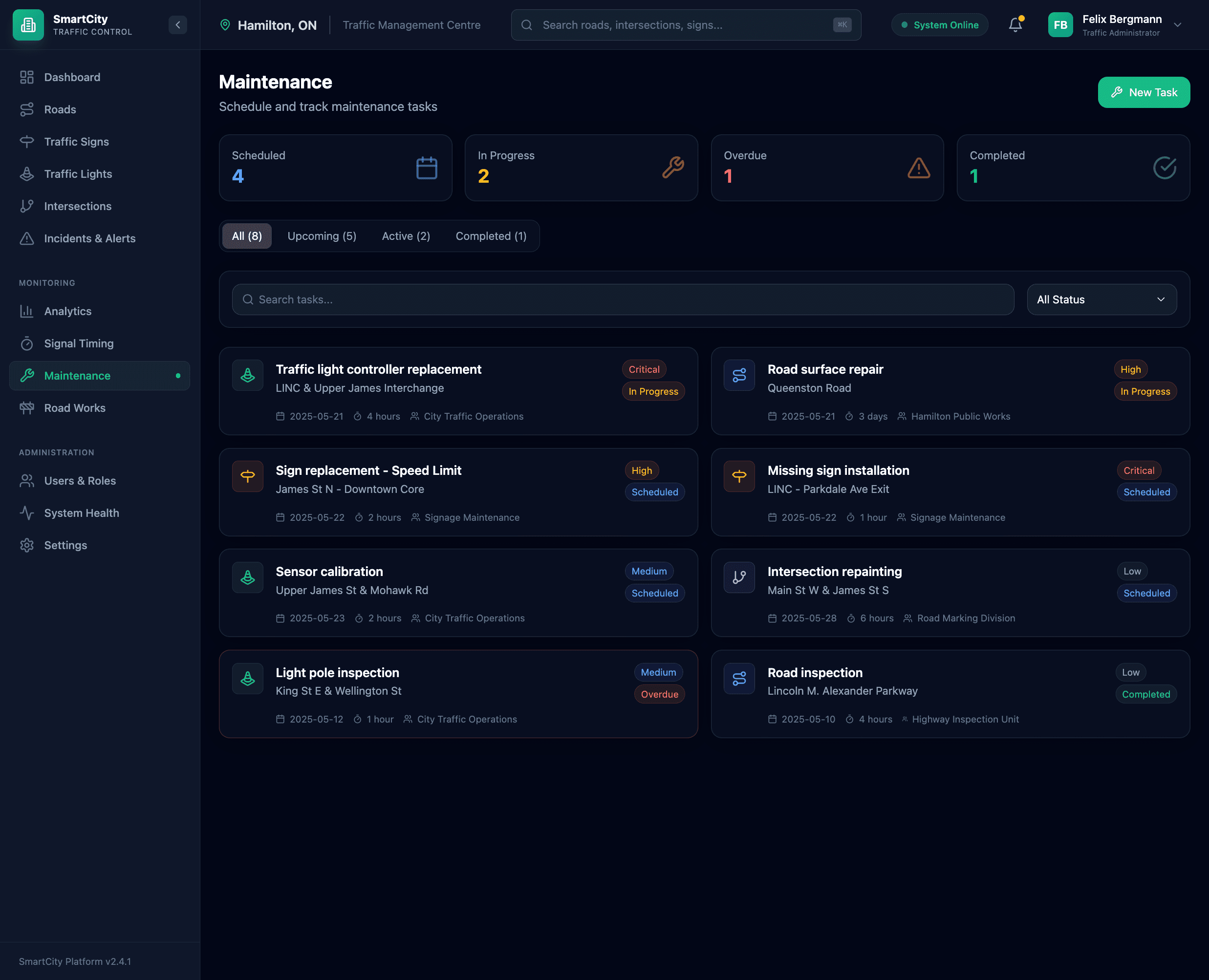
Task: Click the Road surface repair task icon
Action: point(738,375)
